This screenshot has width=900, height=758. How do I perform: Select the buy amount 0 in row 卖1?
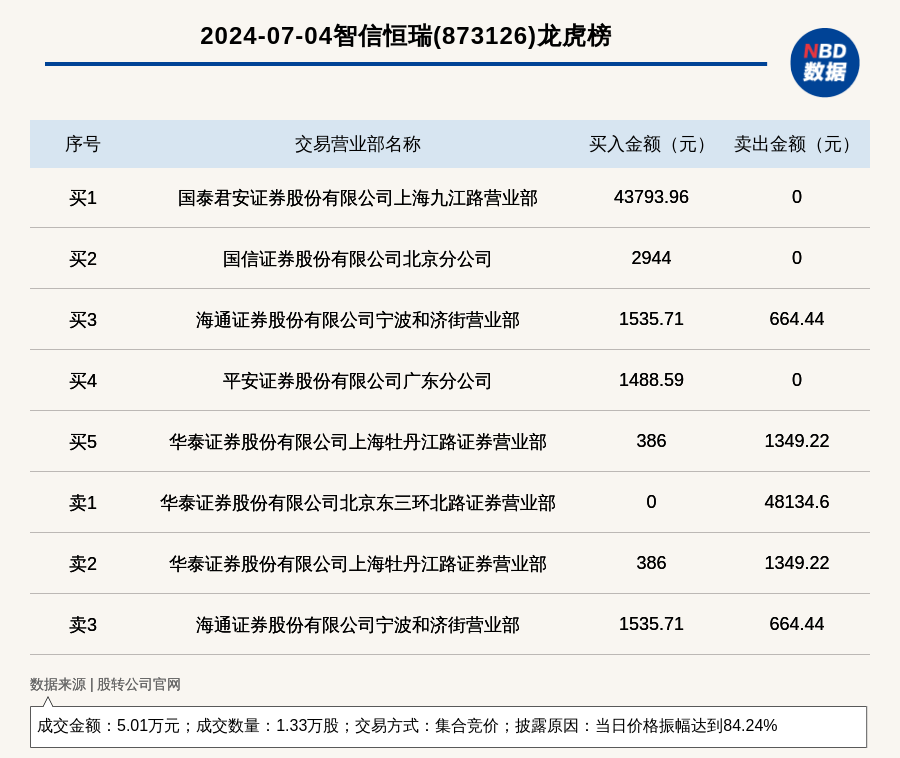coord(651,502)
